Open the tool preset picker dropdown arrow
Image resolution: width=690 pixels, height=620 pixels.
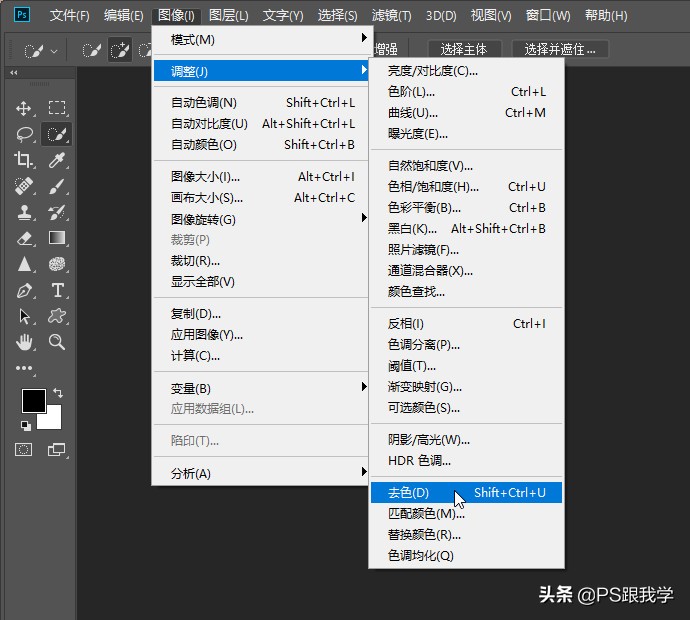[53, 50]
